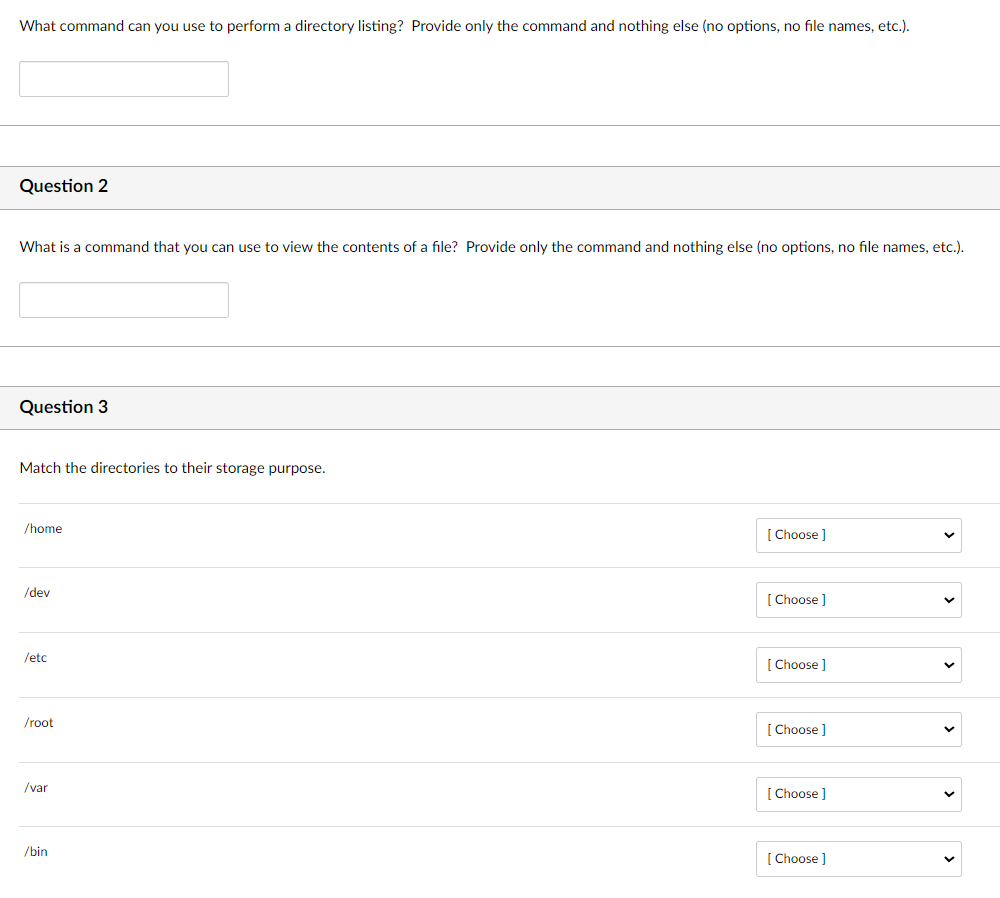The image size is (1000, 898).
Task: Click the /home directory label
Action: (43, 529)
